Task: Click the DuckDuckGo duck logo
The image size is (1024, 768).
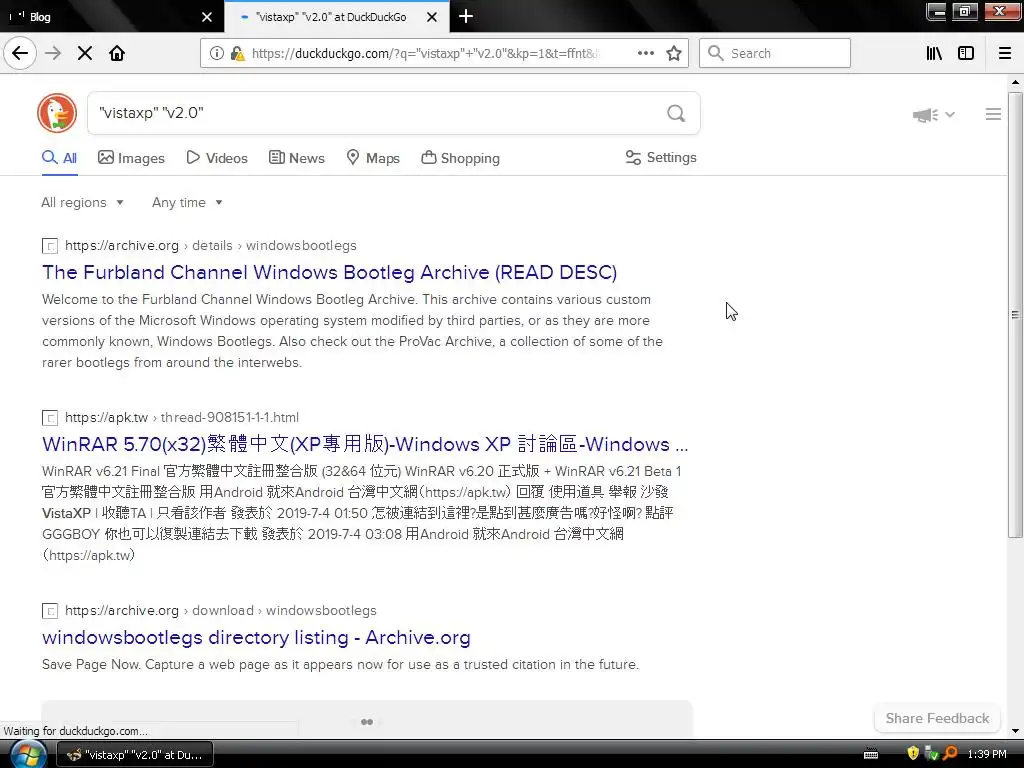Action: [57, 113]
